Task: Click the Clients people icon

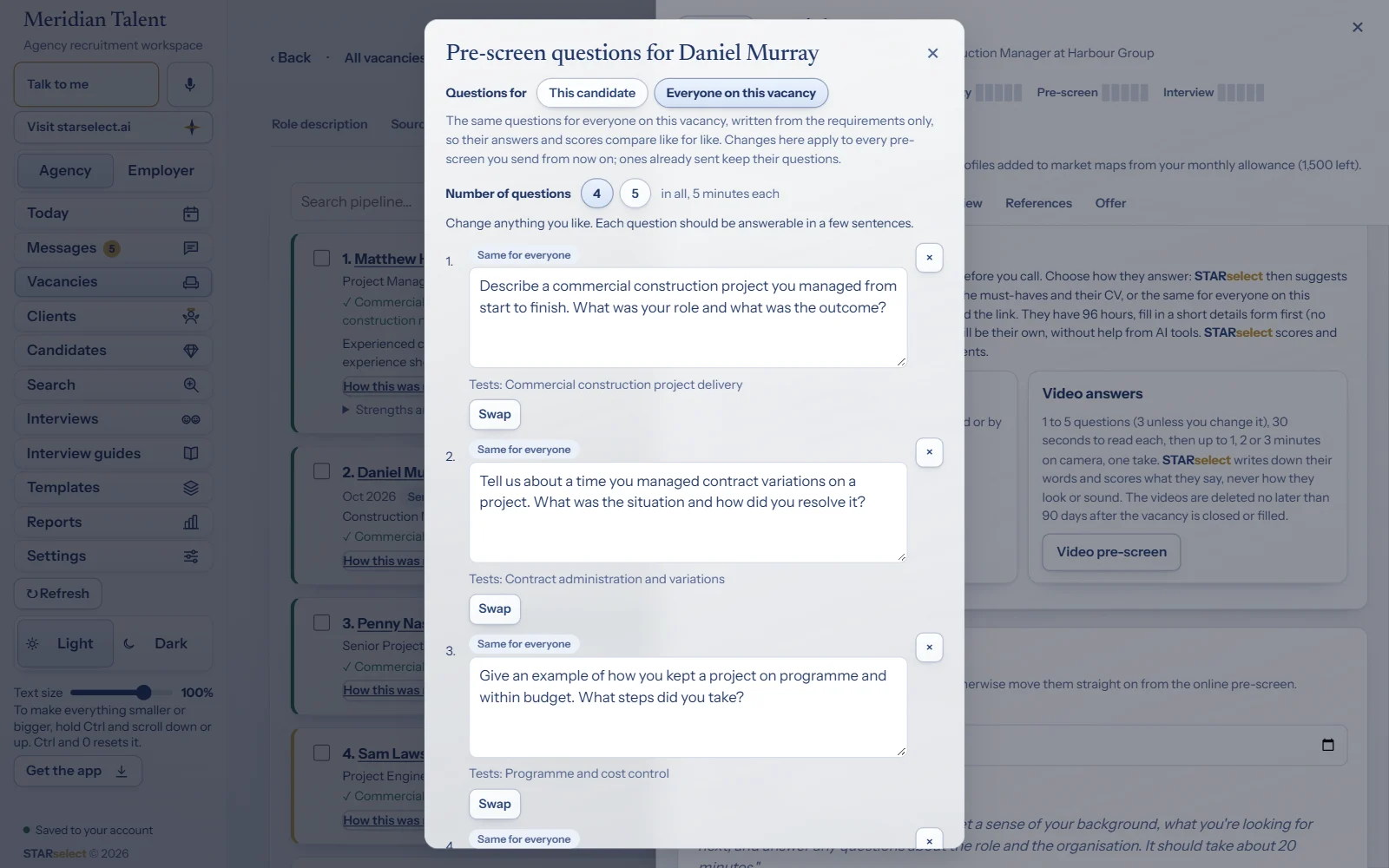Action: pyautogui.click(x=191, y=316)
